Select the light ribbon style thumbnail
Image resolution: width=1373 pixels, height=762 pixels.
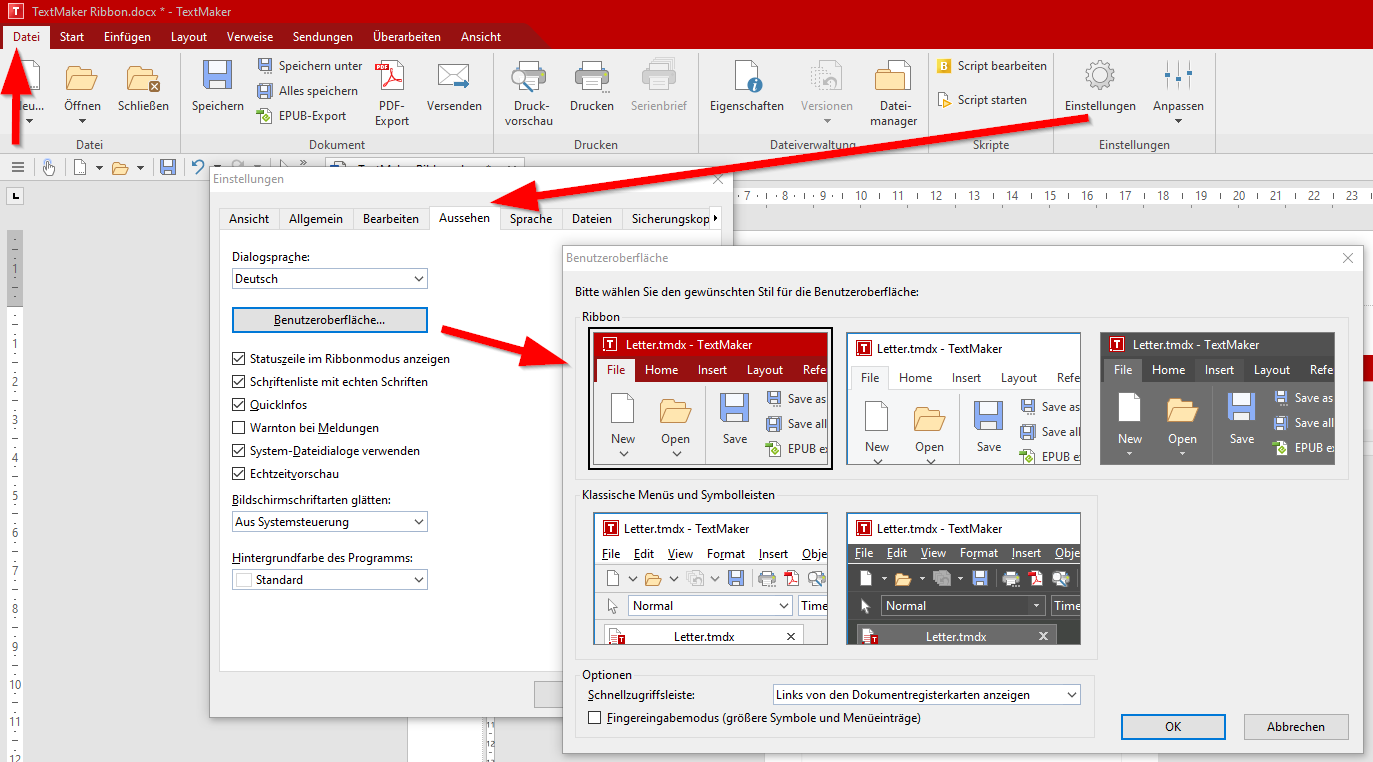(x=964, y=399)
